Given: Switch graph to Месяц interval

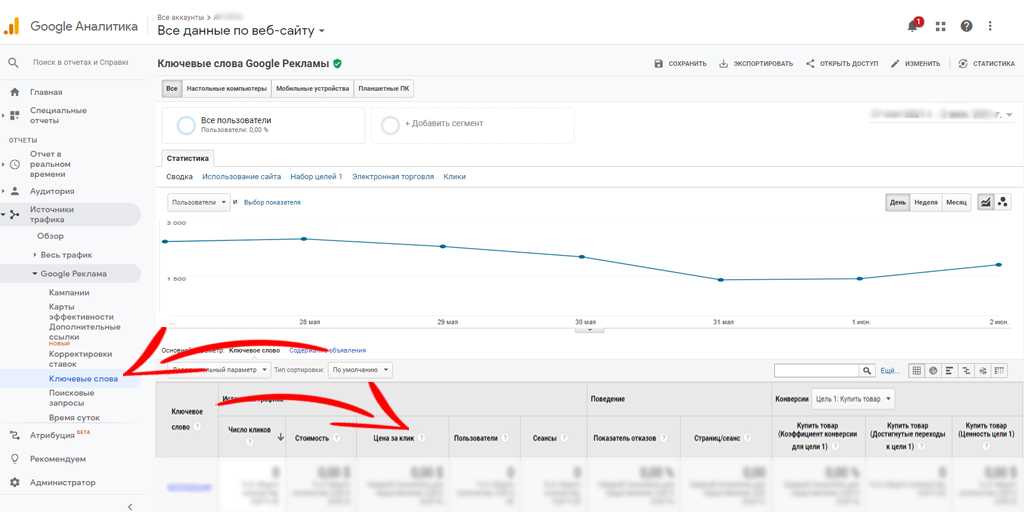Looking at the screenshot, I should (957, 202).
